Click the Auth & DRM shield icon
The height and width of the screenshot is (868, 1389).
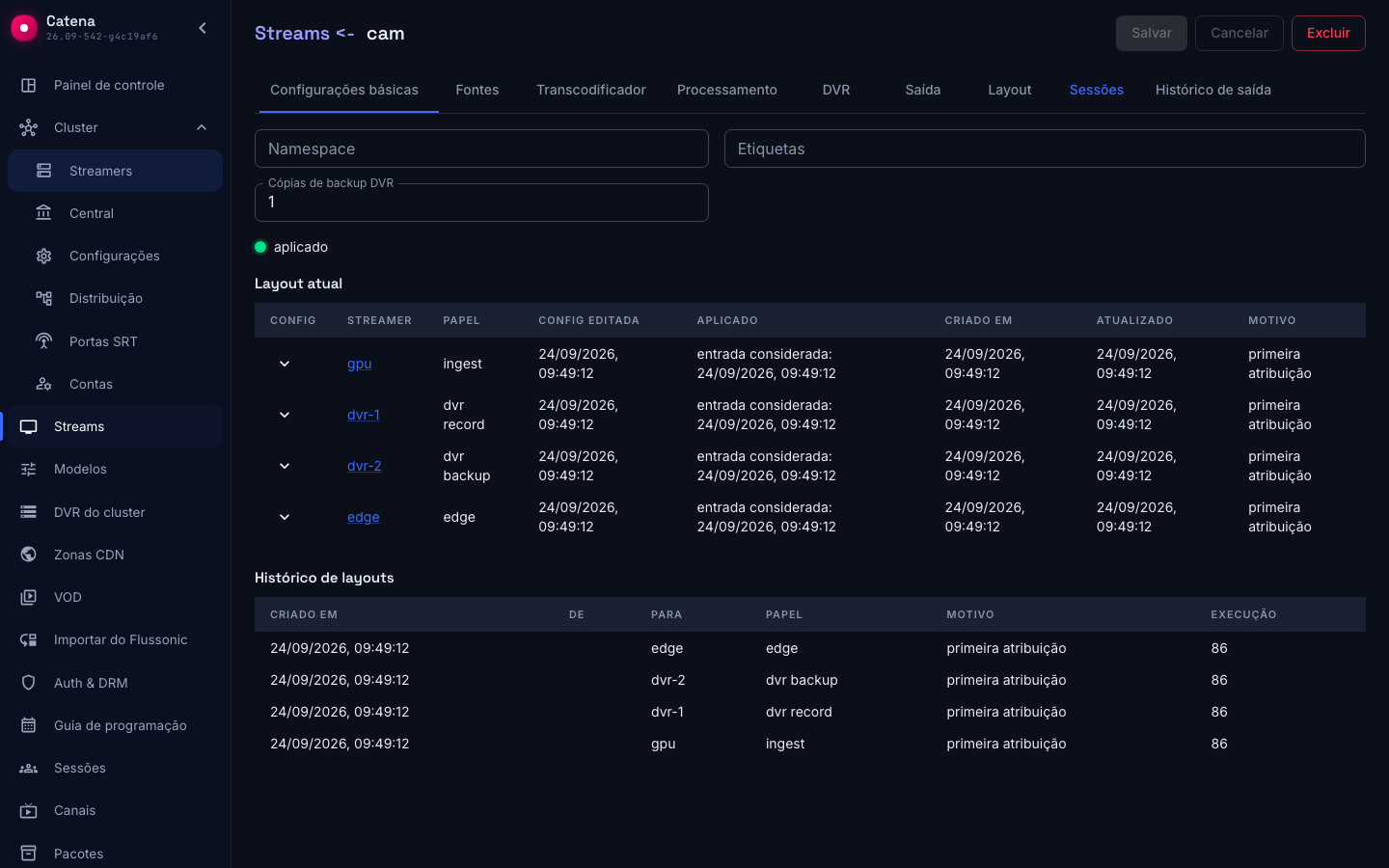[29, 683]
